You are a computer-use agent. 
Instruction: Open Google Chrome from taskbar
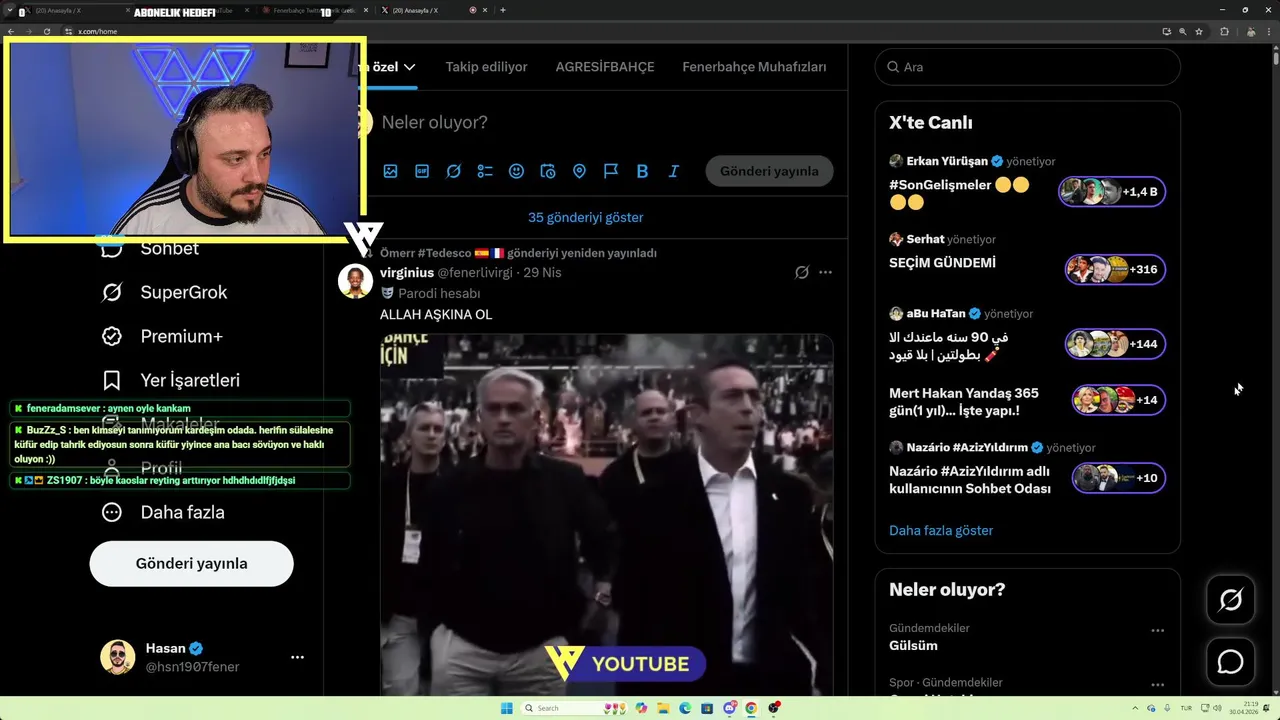point(751,708)
